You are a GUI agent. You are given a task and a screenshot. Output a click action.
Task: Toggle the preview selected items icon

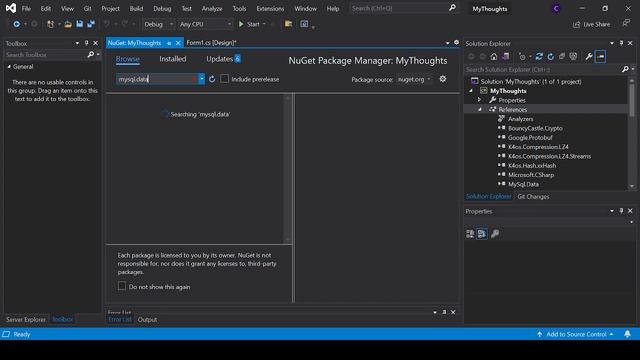(600, 56)
